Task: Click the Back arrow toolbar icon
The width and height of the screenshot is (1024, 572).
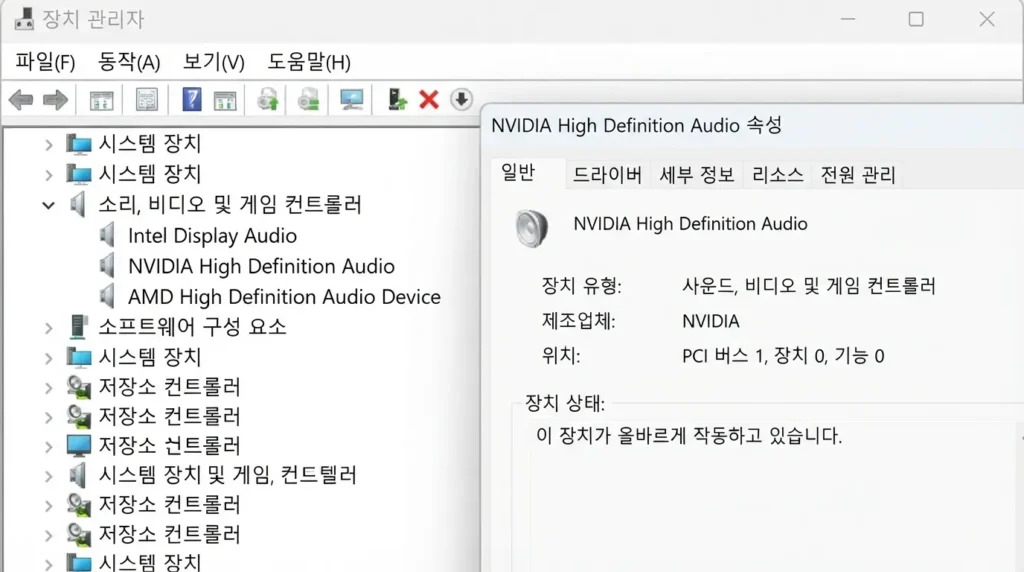Action: coord(21,100)
